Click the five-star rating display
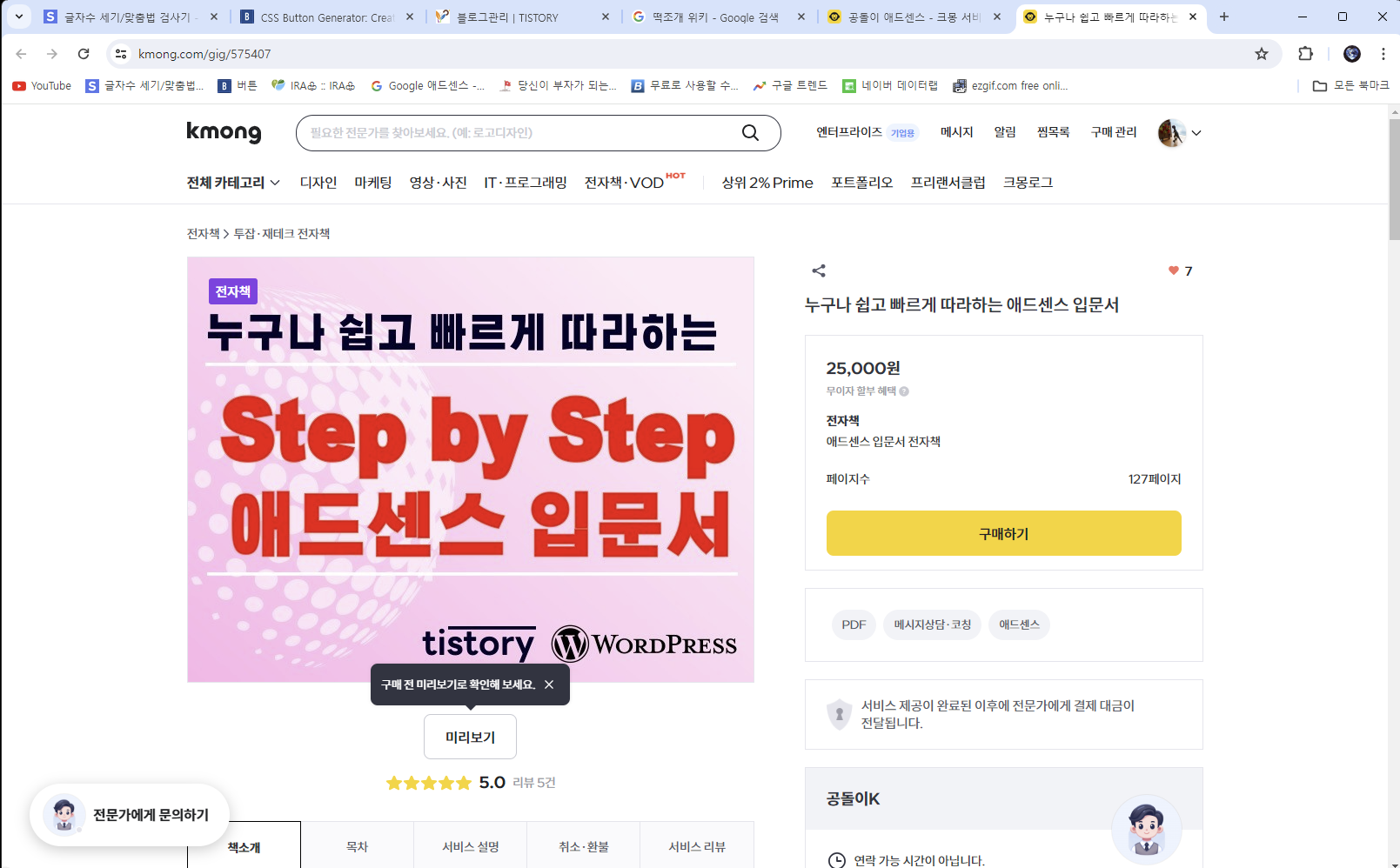Viewport: 1400px width, 868px height. click(428, 783)
